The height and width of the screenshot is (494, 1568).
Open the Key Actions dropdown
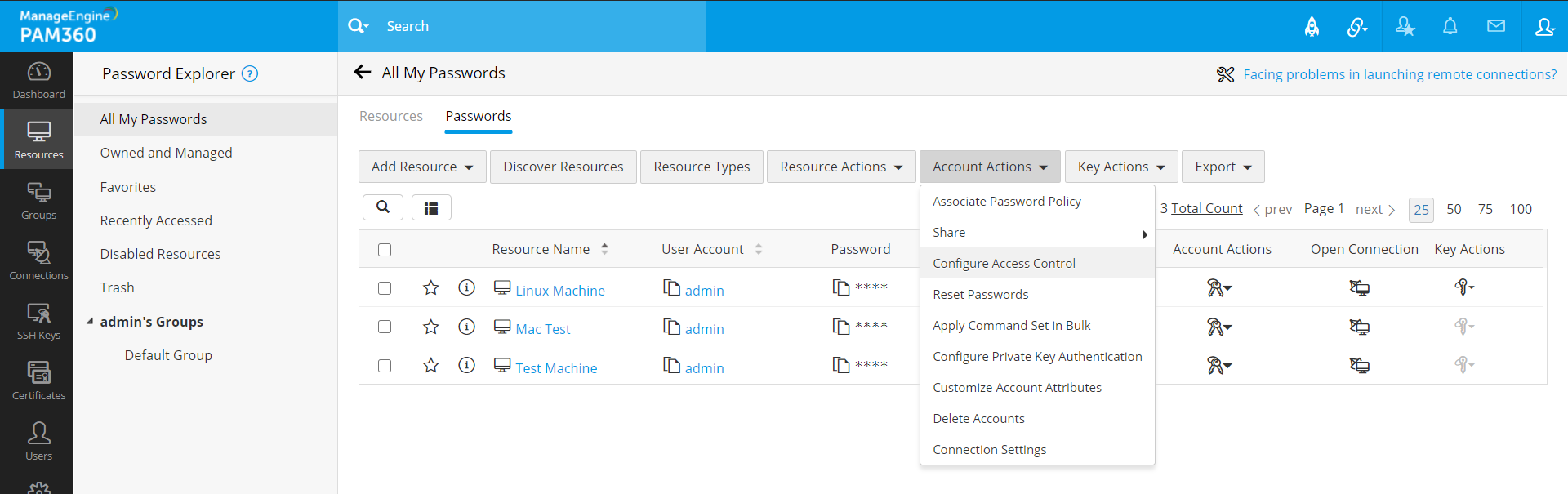pyautogui.click(x=1120, y=167)
